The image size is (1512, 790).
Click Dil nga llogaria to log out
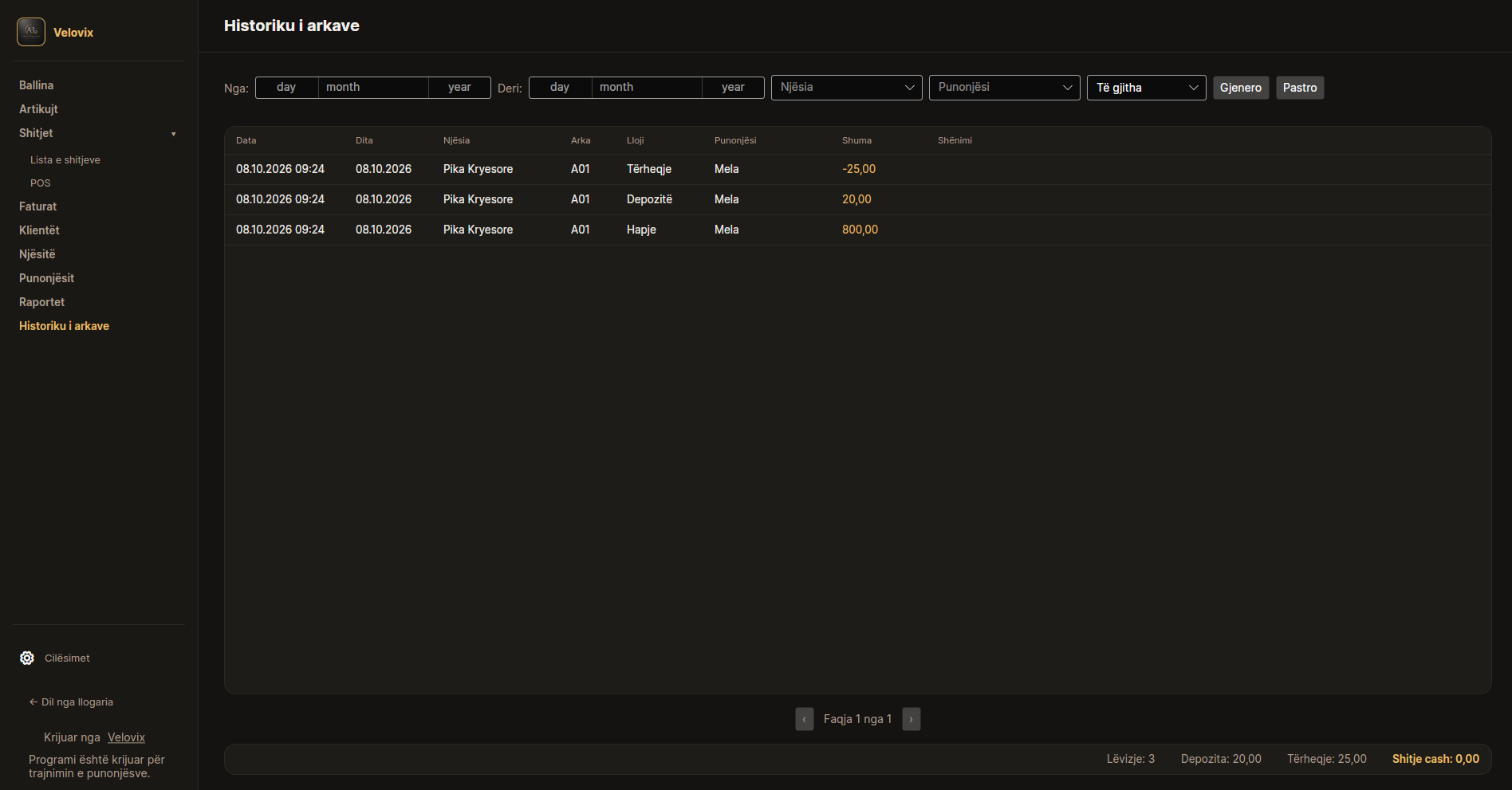coord(71,702)
